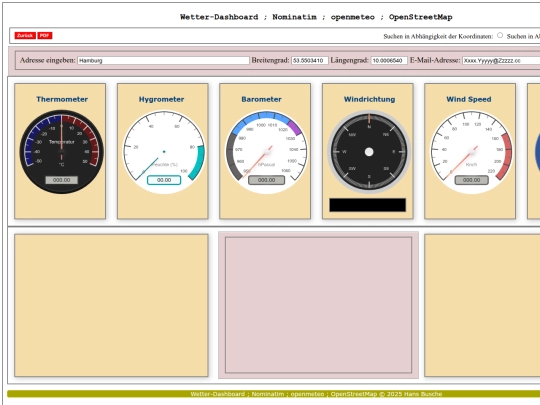Screen dimensions: 540x405
Task: Click the address input field containing Hamburg
Action: coord(163,61)
